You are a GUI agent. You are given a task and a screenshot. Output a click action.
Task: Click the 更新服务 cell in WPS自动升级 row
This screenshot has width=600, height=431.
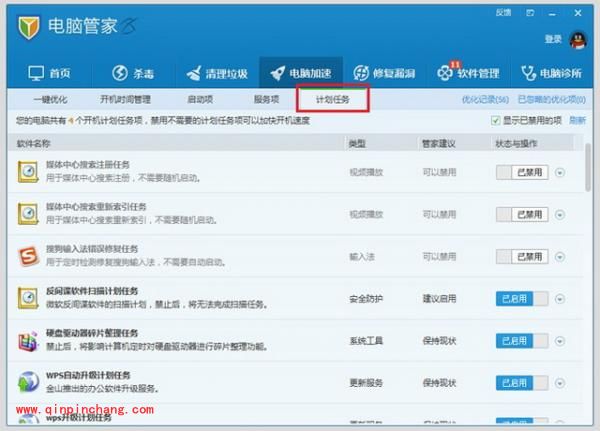click(366, 383)
